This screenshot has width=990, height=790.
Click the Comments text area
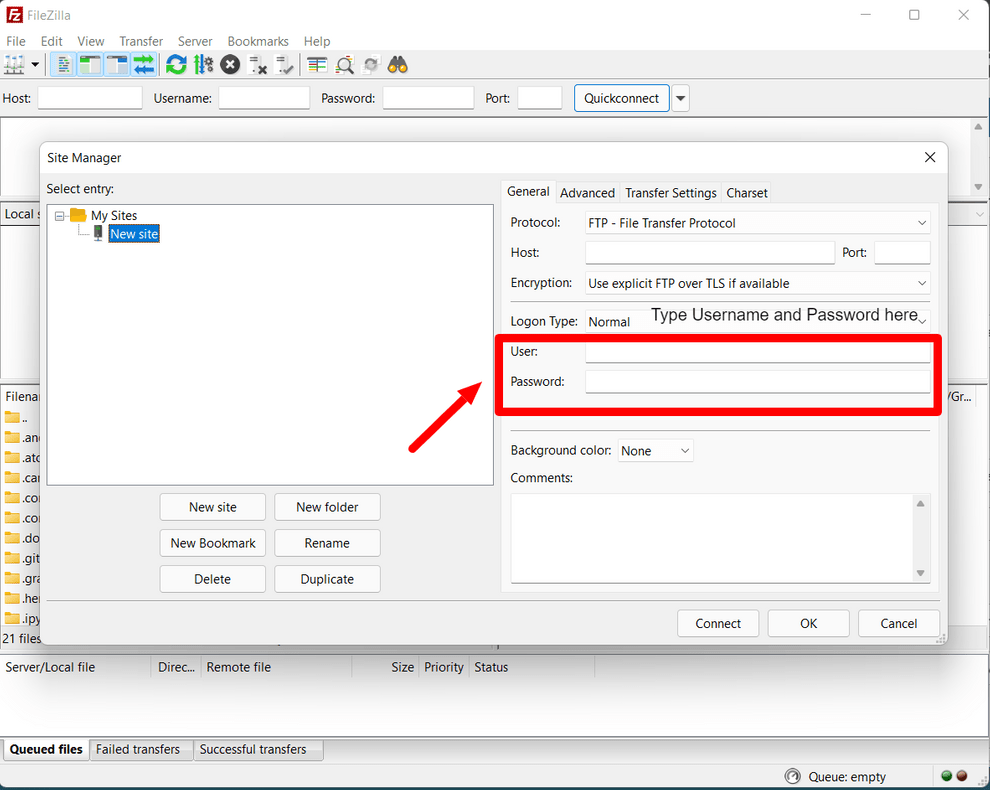pos(712,538)
